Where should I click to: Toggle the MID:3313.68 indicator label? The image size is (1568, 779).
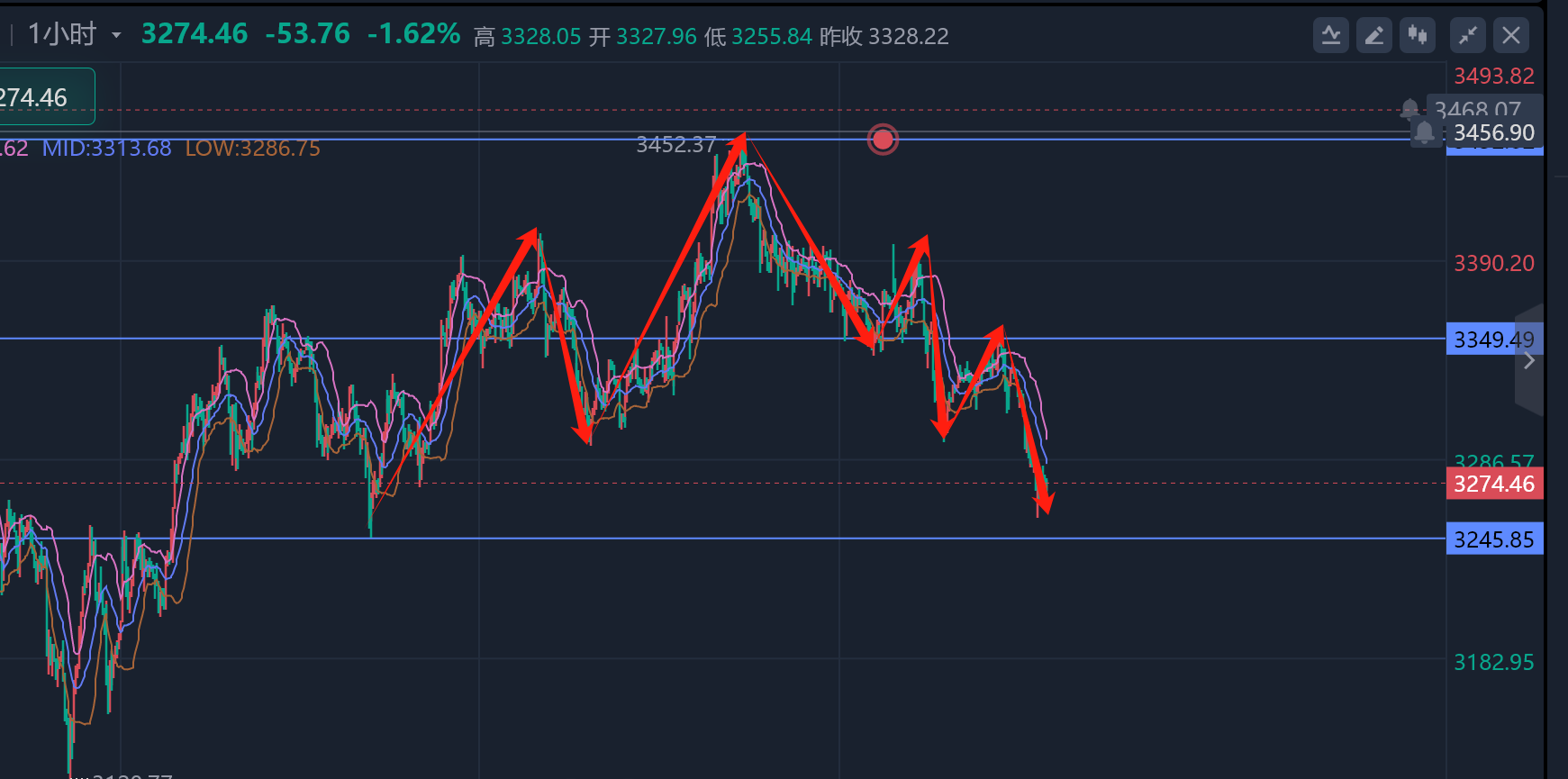pyautogui.click(x=106, y=149)
